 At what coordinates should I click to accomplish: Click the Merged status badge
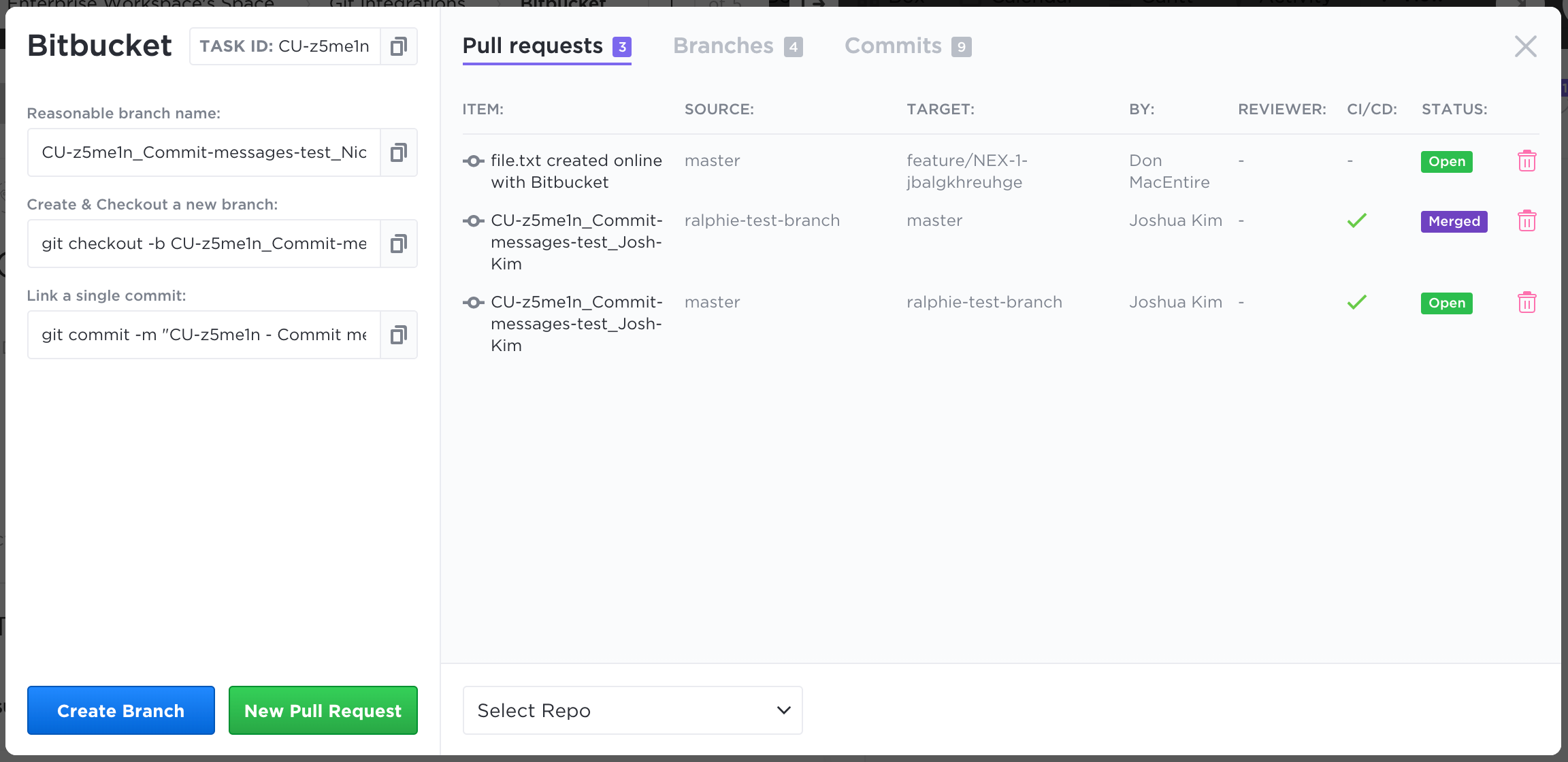1454,221
